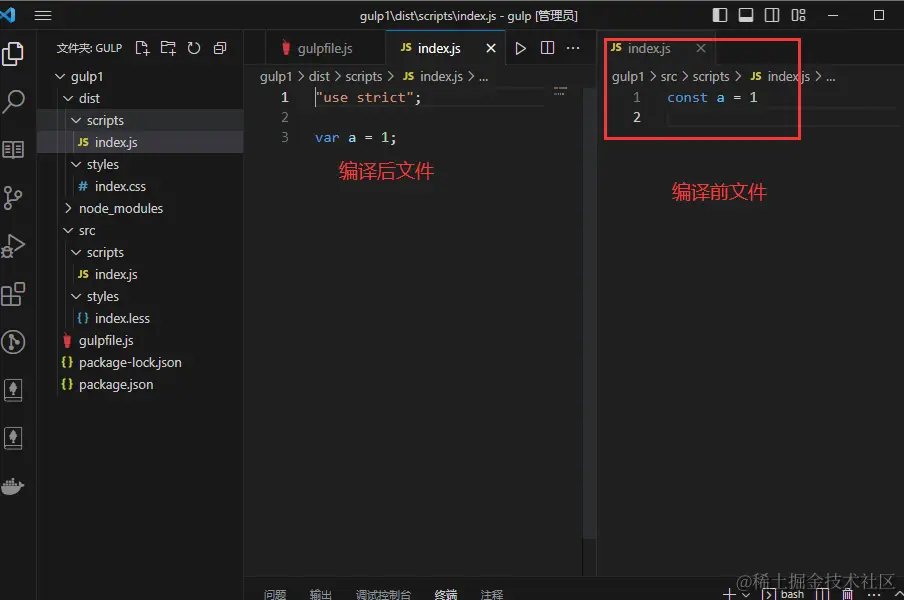Open customize layout icon
The width and height of the screenshot is (904, 600).
click(798, 15)
